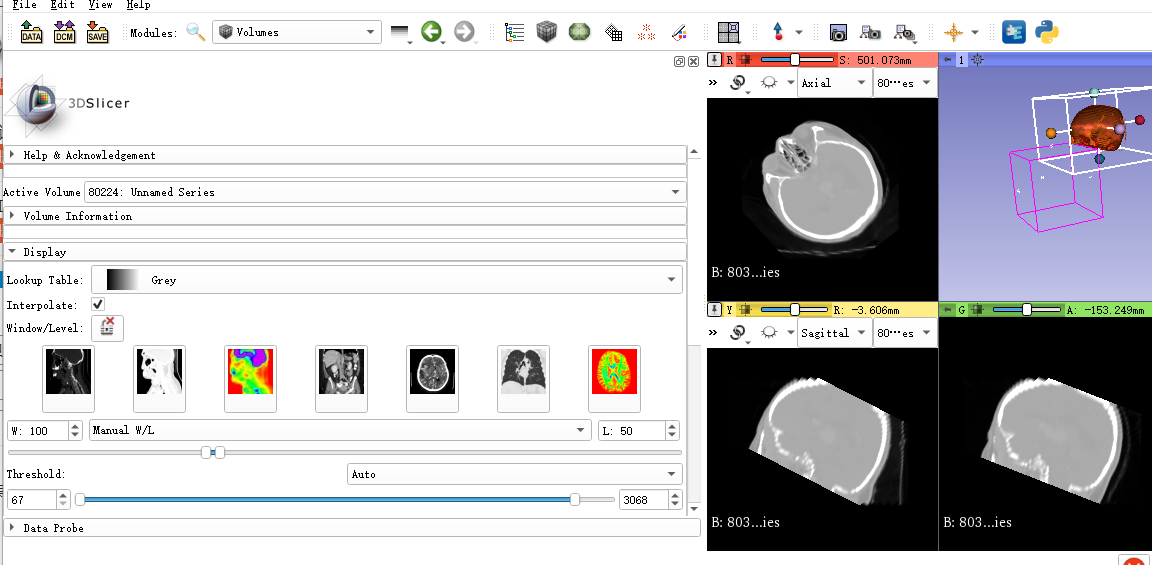Open the Axial orientation dropdown

[834, 83]
